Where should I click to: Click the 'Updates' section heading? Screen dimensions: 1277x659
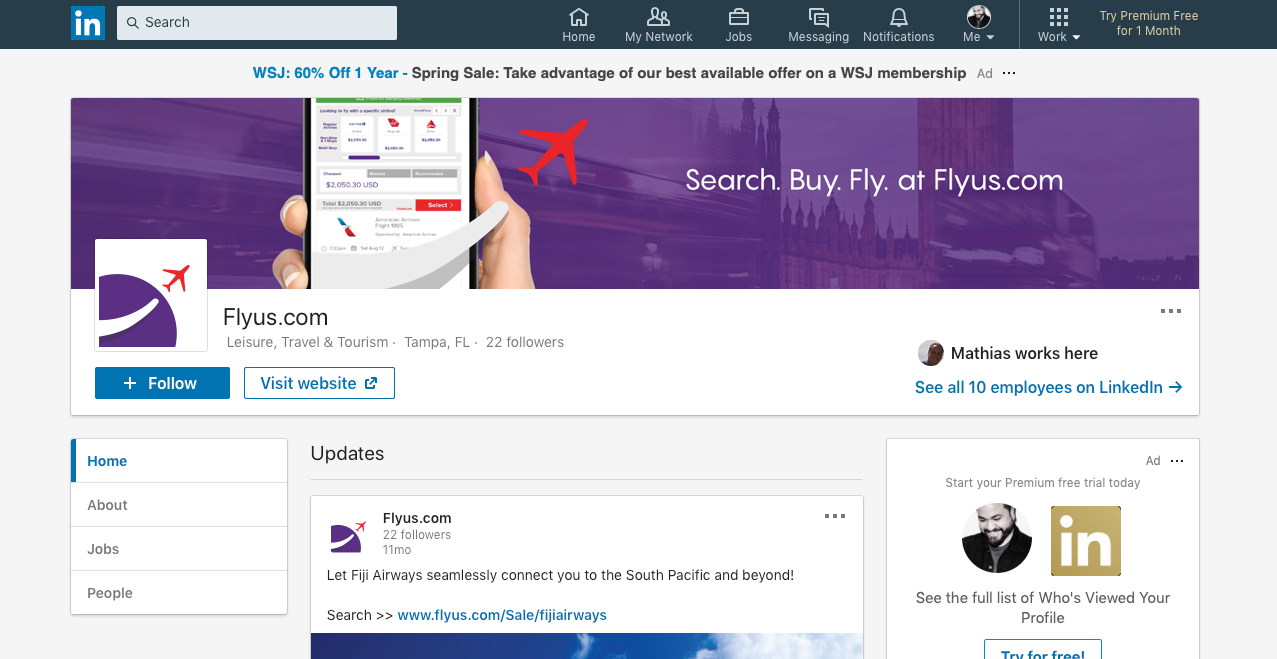pyautogui.click(x=347, y=453)
